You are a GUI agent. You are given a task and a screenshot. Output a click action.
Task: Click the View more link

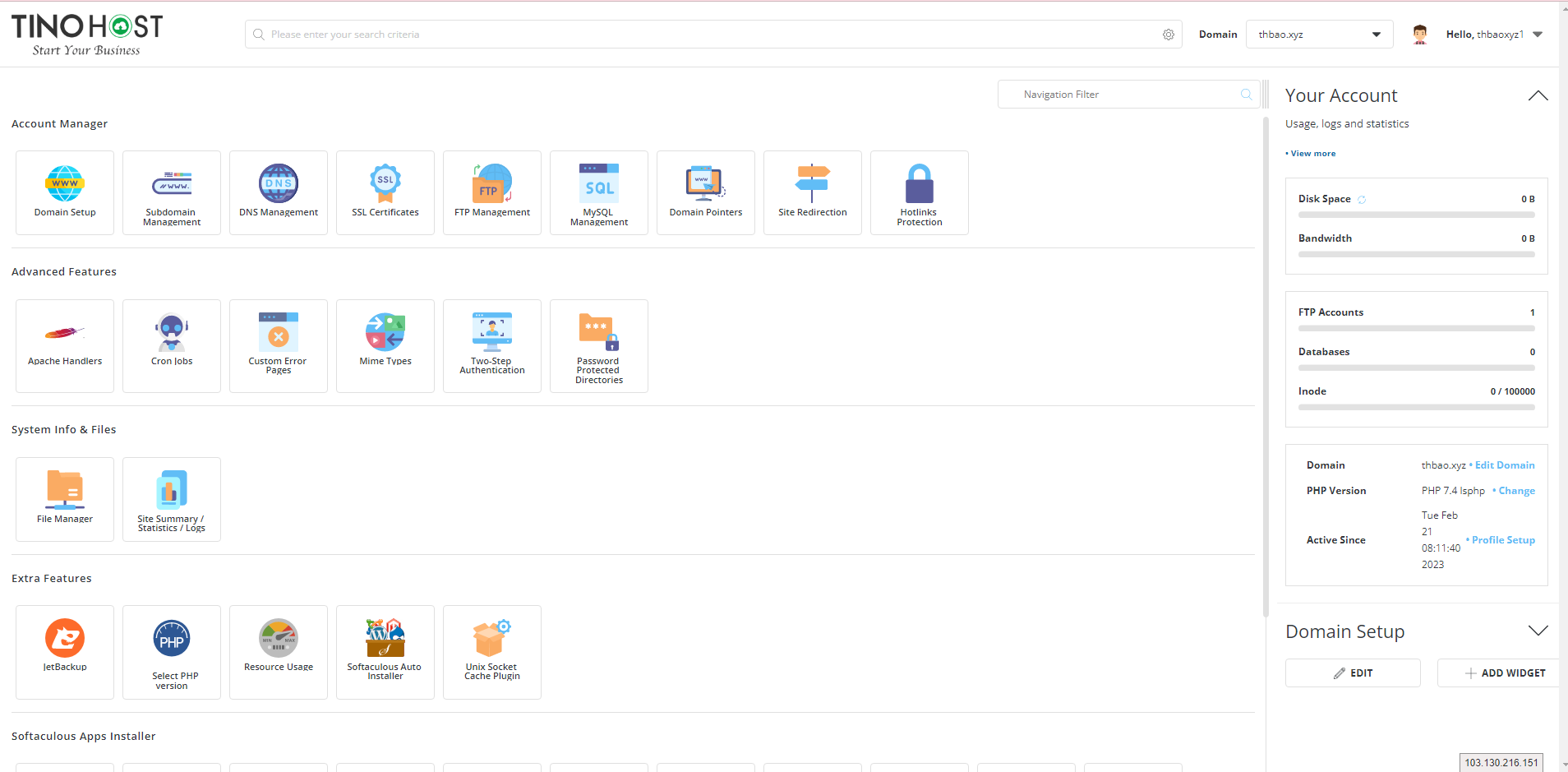[1312, 154]
